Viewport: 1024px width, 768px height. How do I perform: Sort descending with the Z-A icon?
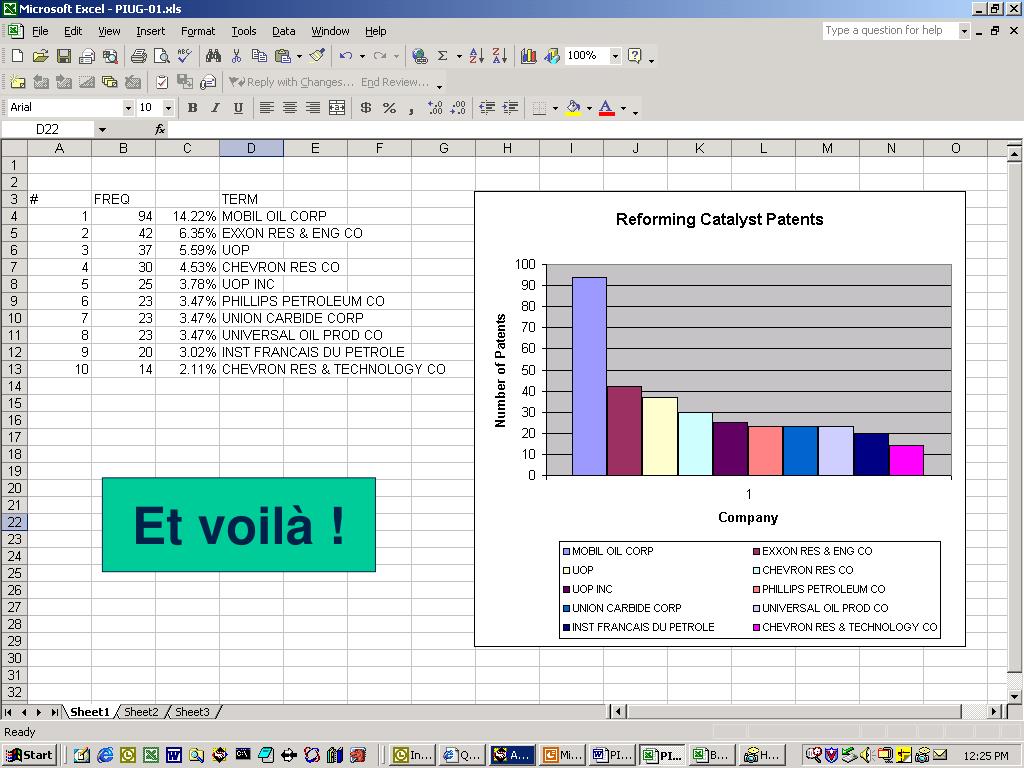(x=500, y=56)
